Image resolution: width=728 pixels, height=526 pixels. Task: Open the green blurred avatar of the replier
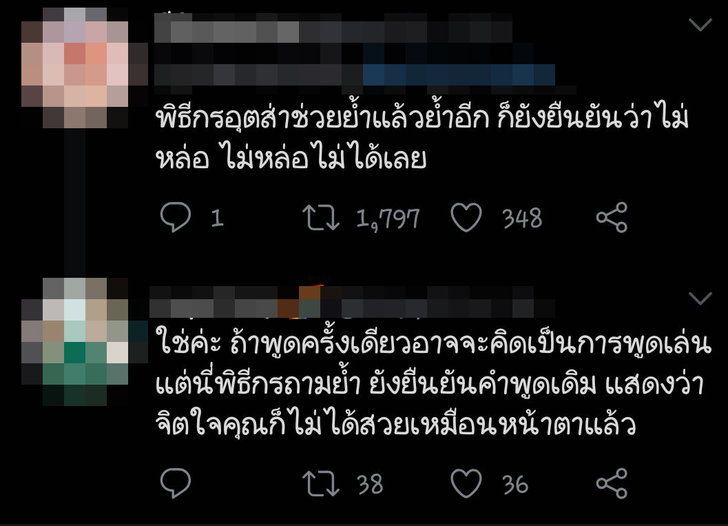click(75, 342)
